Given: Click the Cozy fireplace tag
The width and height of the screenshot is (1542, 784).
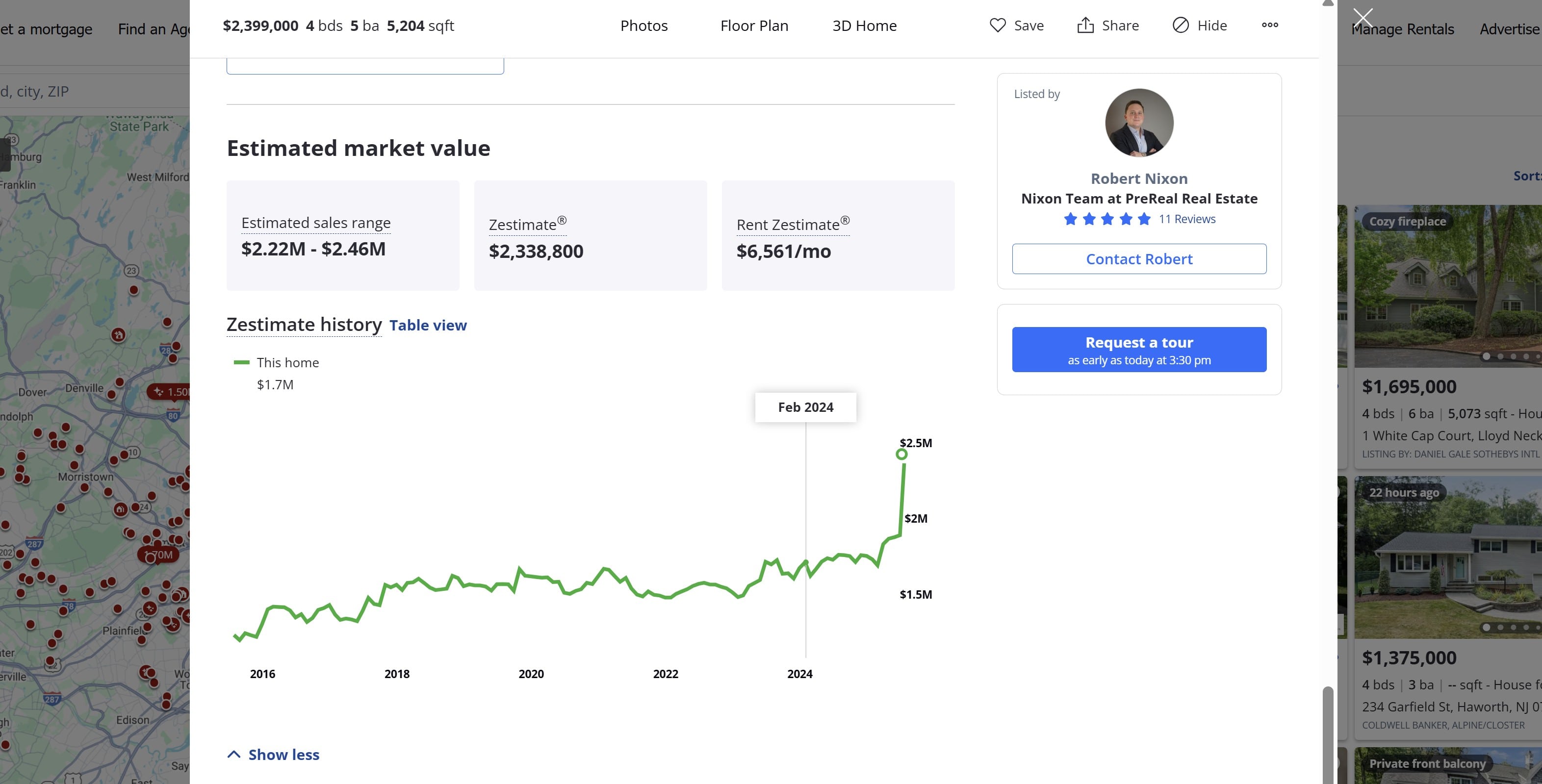Looking at the screenshot, I should coord(1407,222).
